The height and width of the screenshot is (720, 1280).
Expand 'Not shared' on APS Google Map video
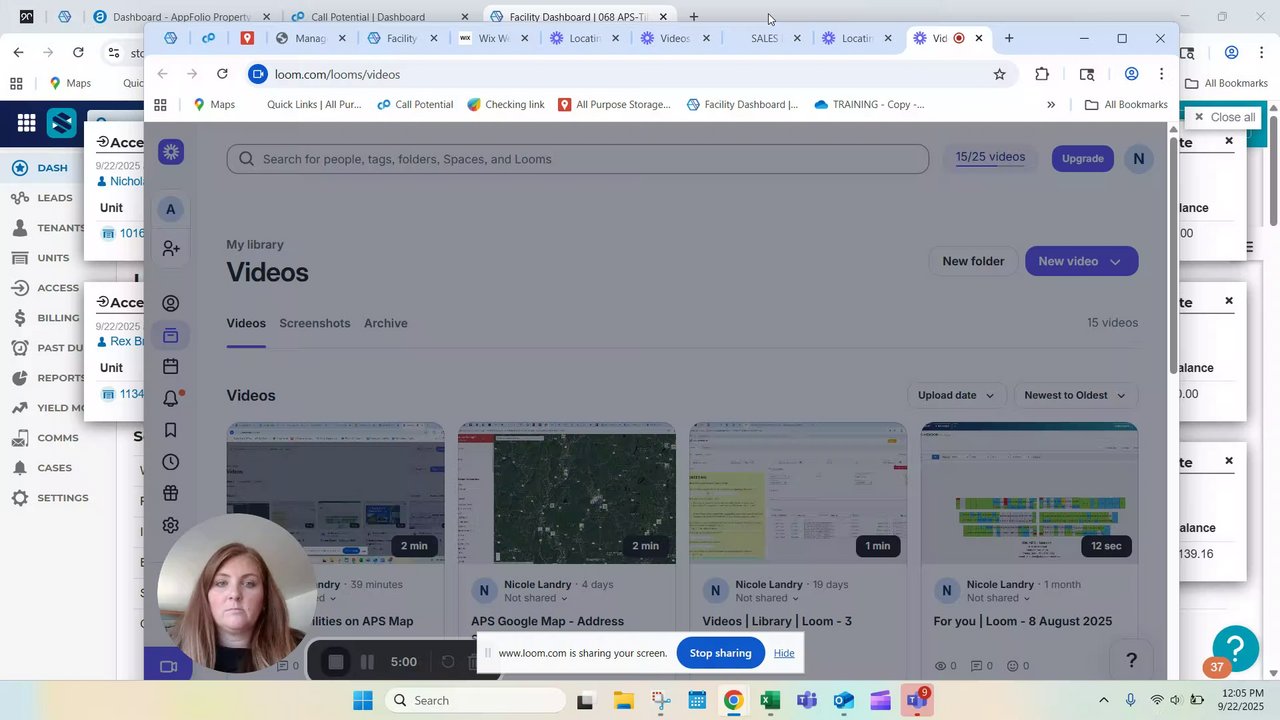coord(536,598)
